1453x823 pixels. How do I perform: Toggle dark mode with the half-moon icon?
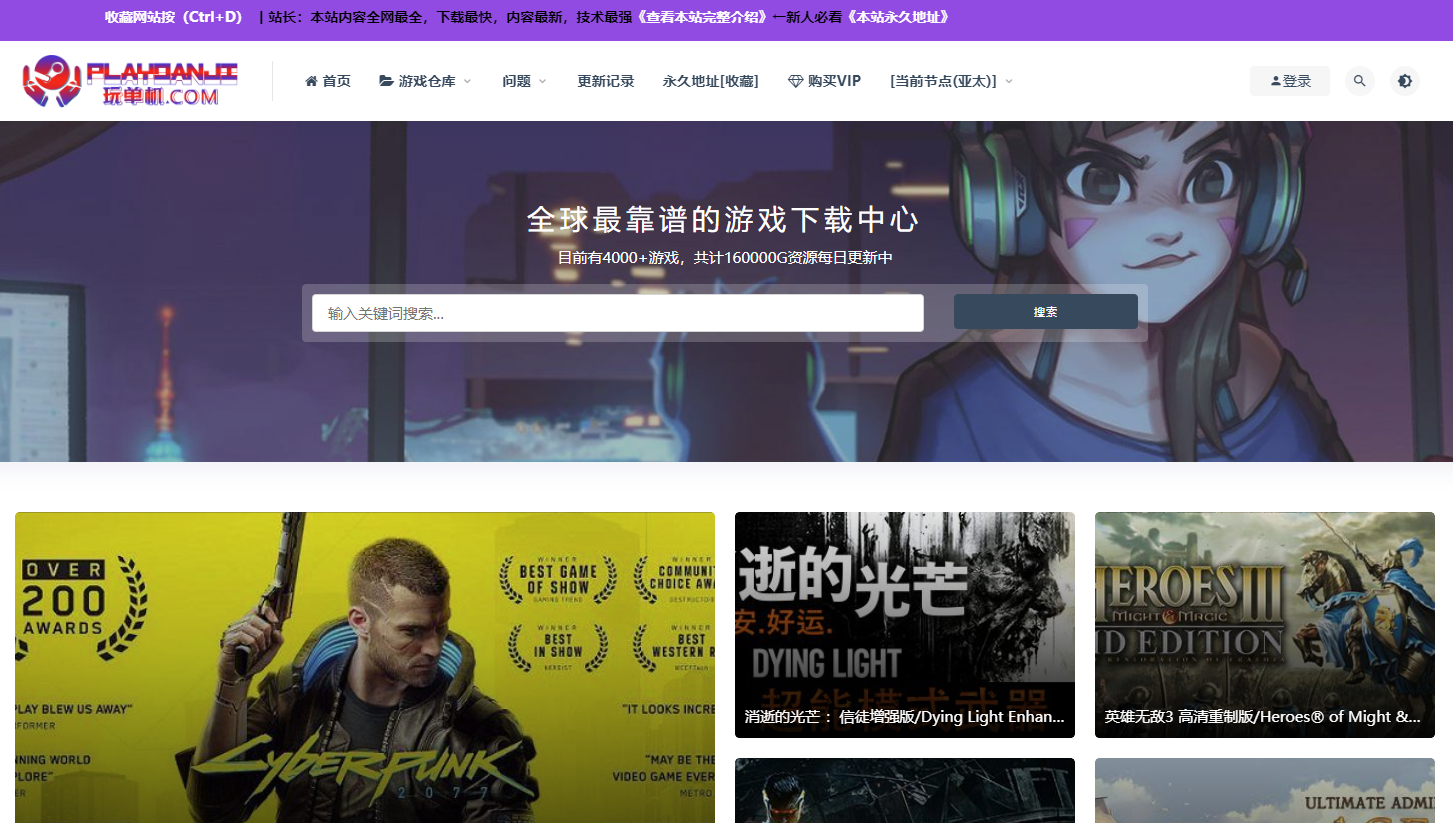coord(1405,81)
